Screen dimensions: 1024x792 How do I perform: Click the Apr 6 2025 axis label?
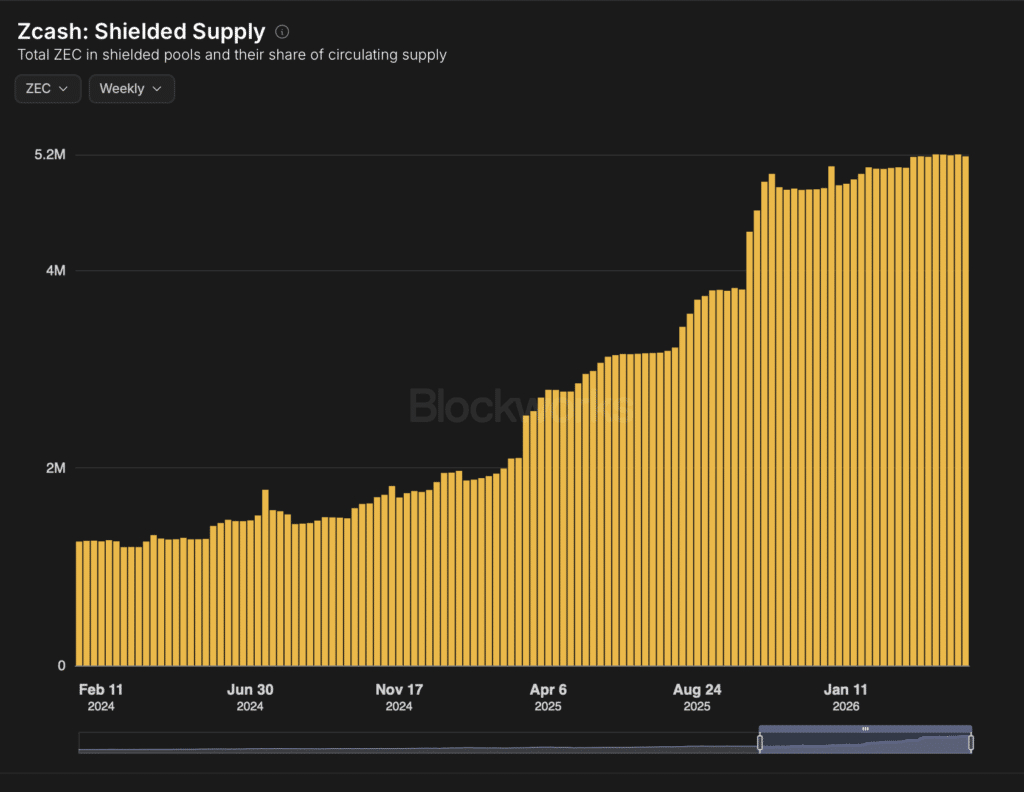coord(548,697)
